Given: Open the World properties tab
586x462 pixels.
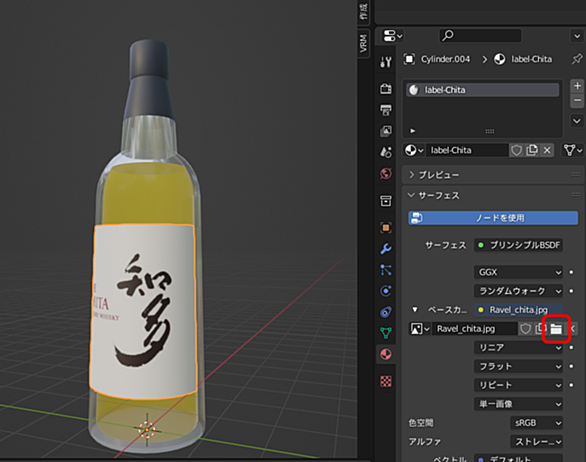Looking at the screenshot, I should coord(386,173).
